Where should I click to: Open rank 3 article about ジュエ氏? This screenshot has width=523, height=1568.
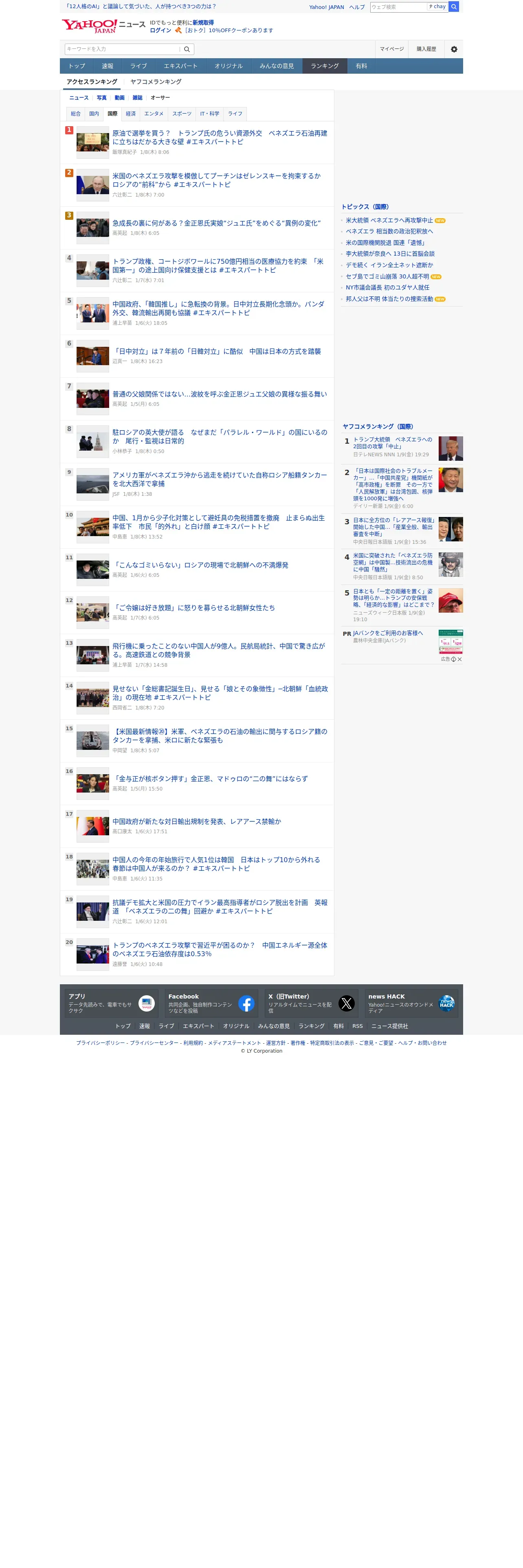pyautogui.click(x=216, y=223)
